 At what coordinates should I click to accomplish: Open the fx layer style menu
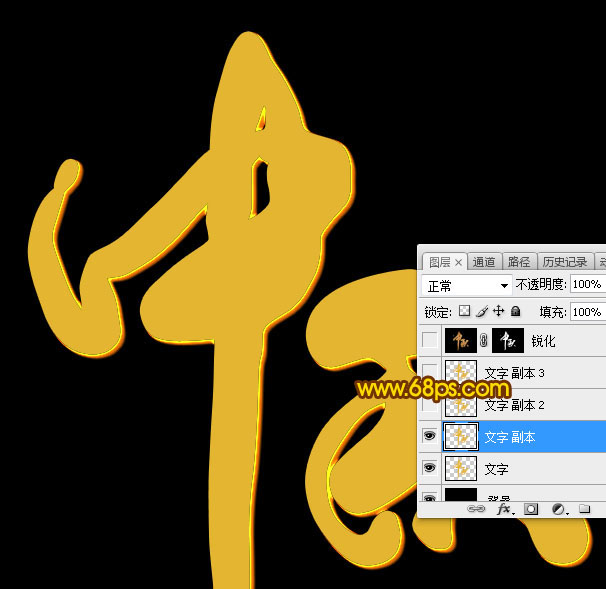[505, 509]
